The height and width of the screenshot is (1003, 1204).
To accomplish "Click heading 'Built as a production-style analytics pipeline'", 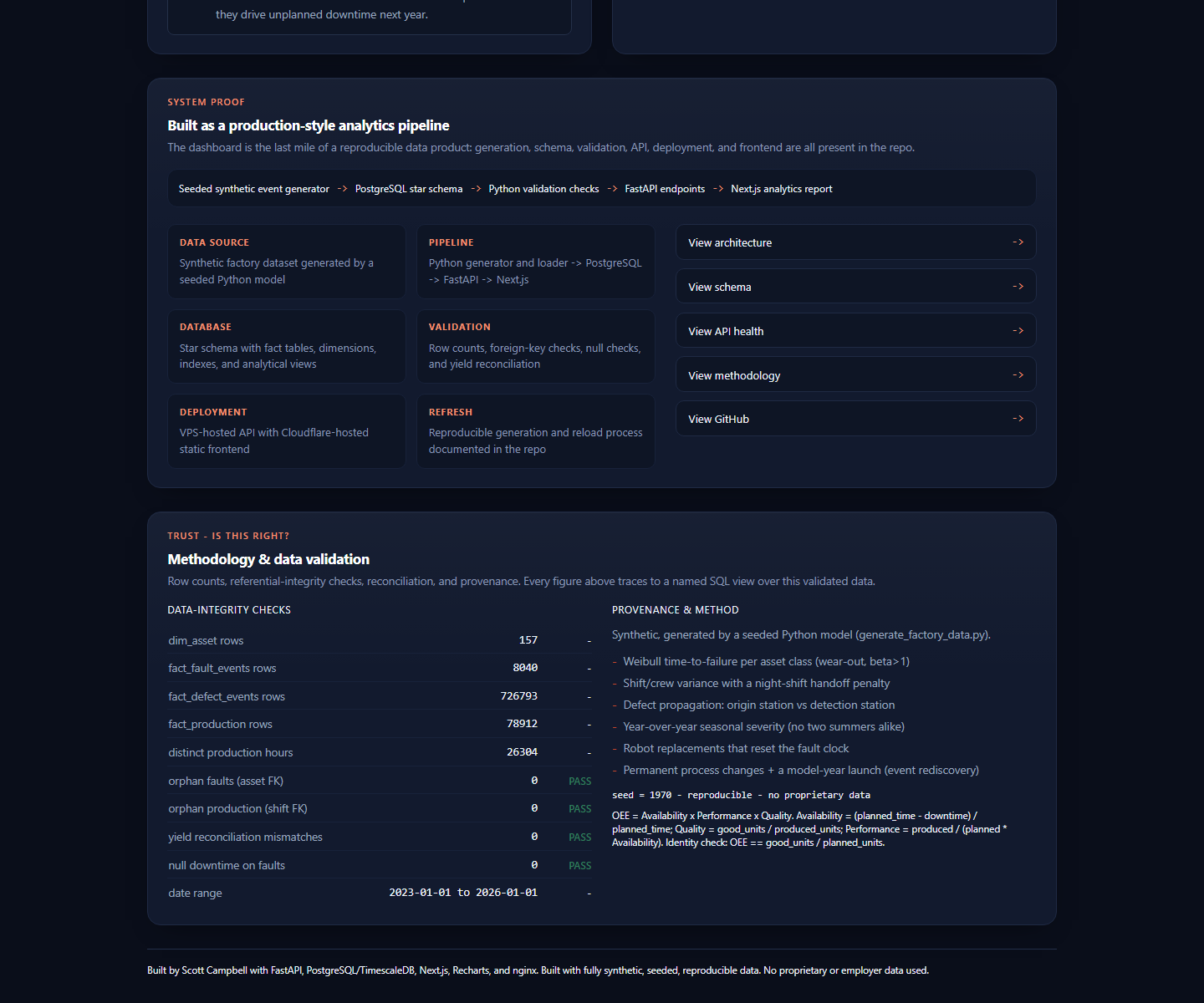I will [309, 125].
